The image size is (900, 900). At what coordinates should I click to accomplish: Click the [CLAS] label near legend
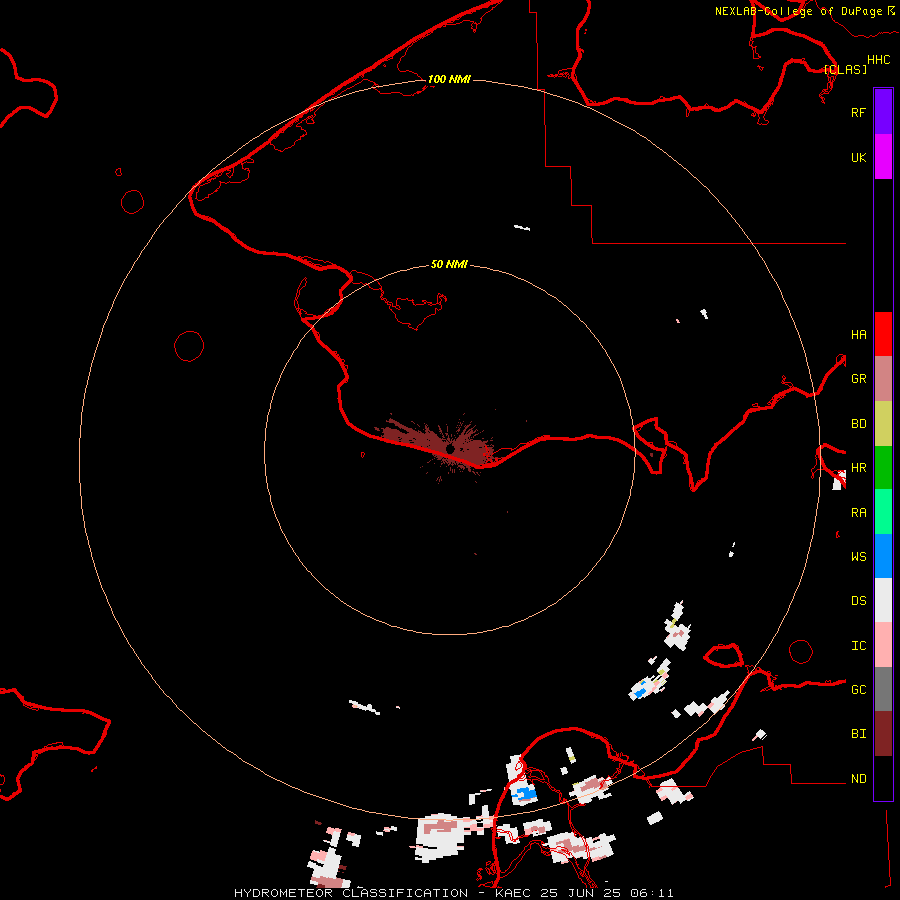pyautogui.click(x=845, y=69)
